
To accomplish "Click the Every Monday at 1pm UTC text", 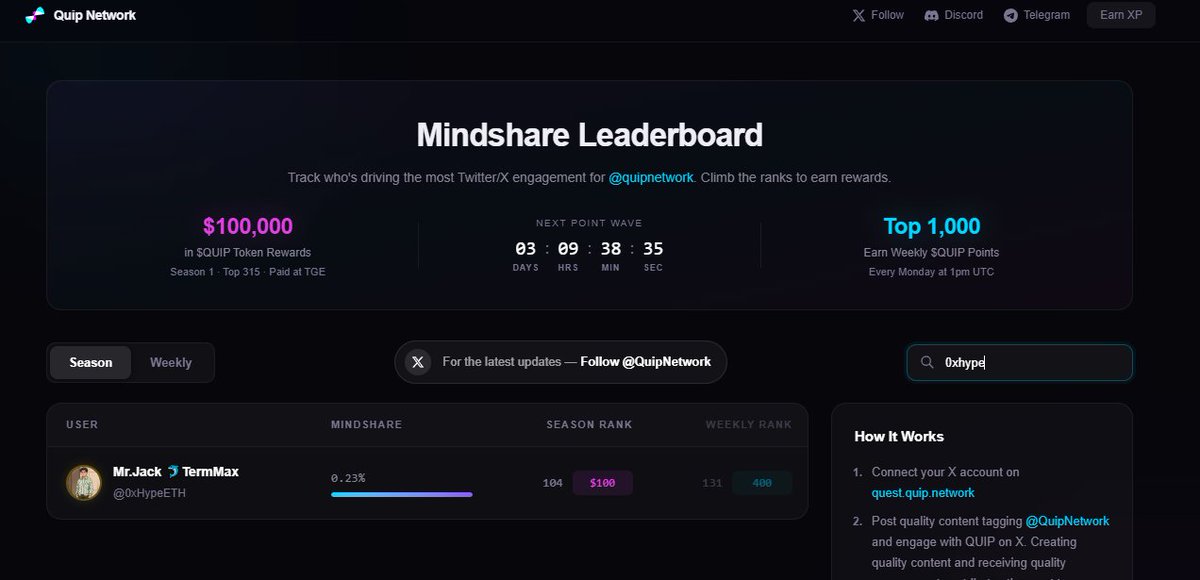I will (931, 272).
